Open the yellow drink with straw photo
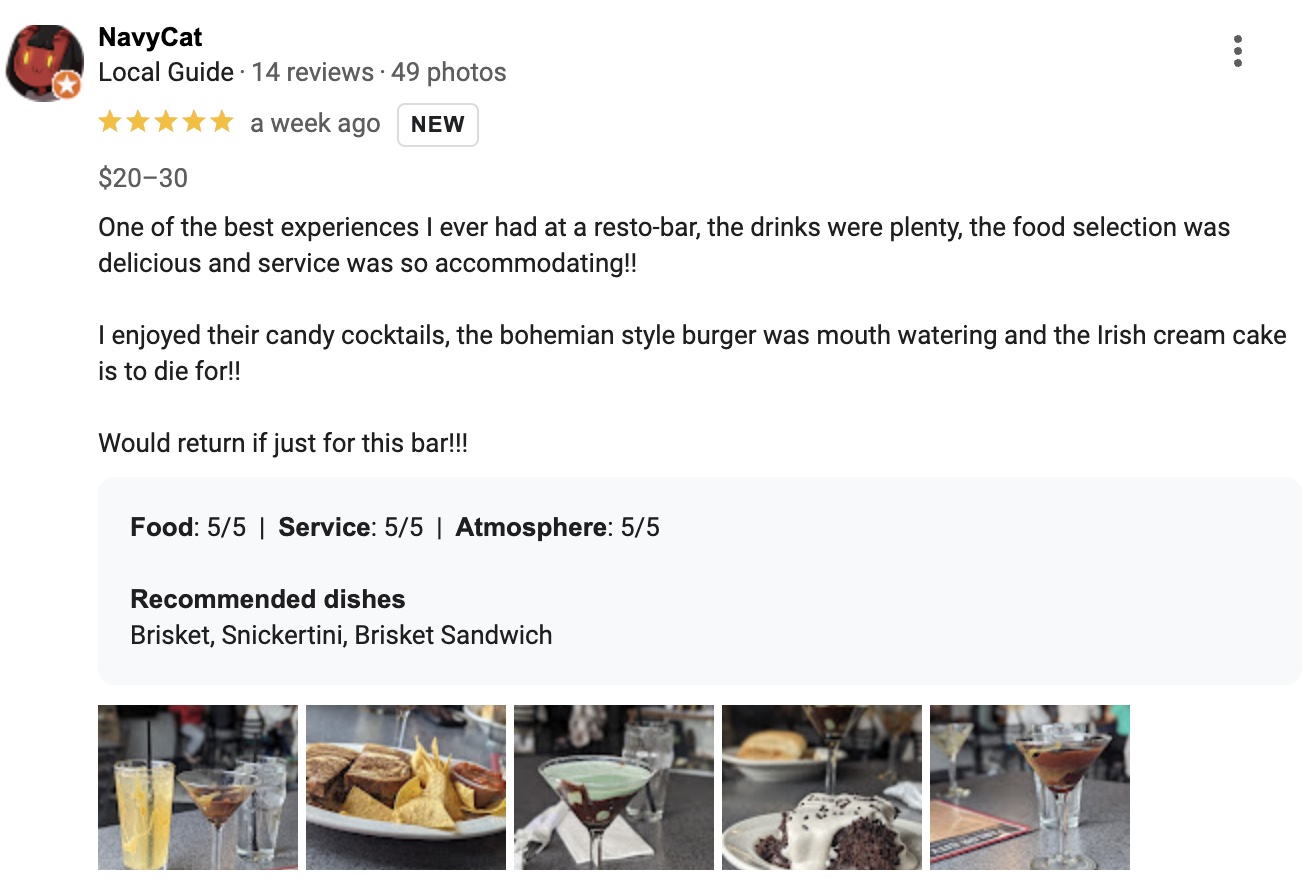This screenshot has height=882, width=1314. click(x=198, y=787)
